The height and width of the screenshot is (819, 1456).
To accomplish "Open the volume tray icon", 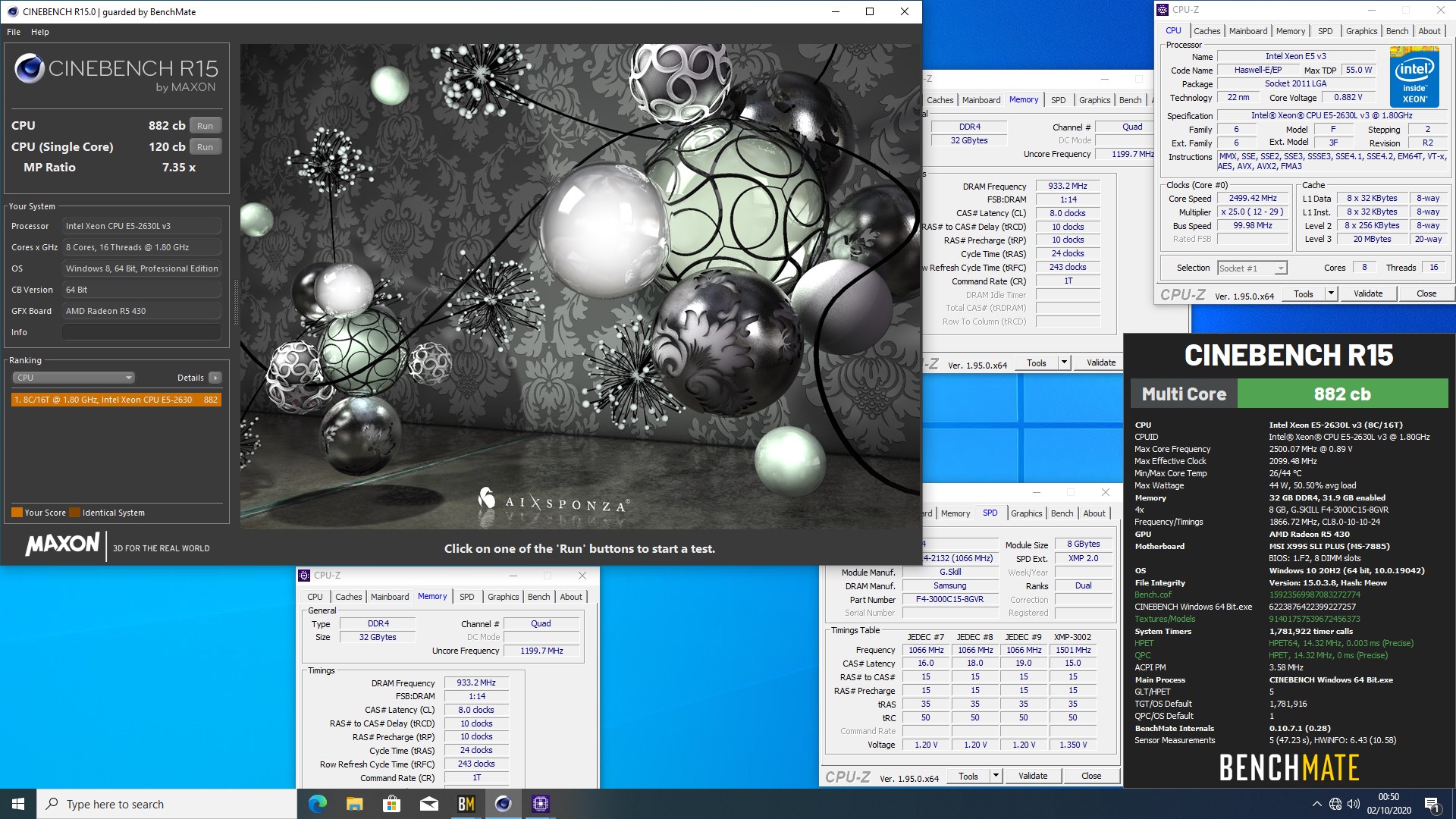I will point(1354,804).
